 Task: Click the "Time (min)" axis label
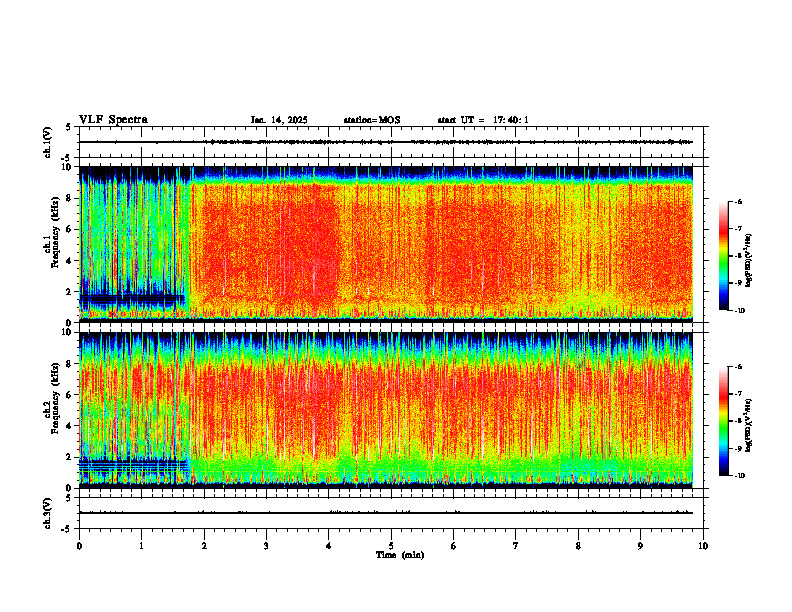click(x=400, y=555)
